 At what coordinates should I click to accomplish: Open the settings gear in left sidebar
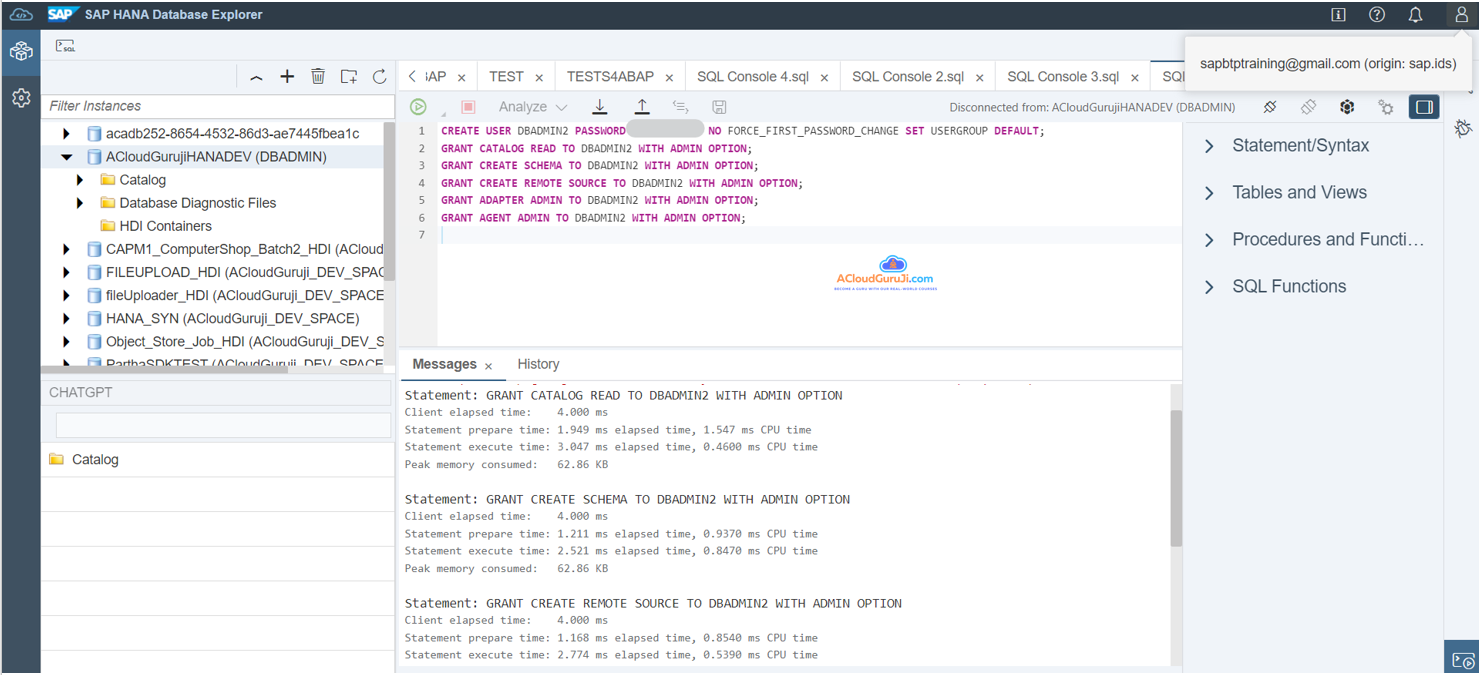20,98
